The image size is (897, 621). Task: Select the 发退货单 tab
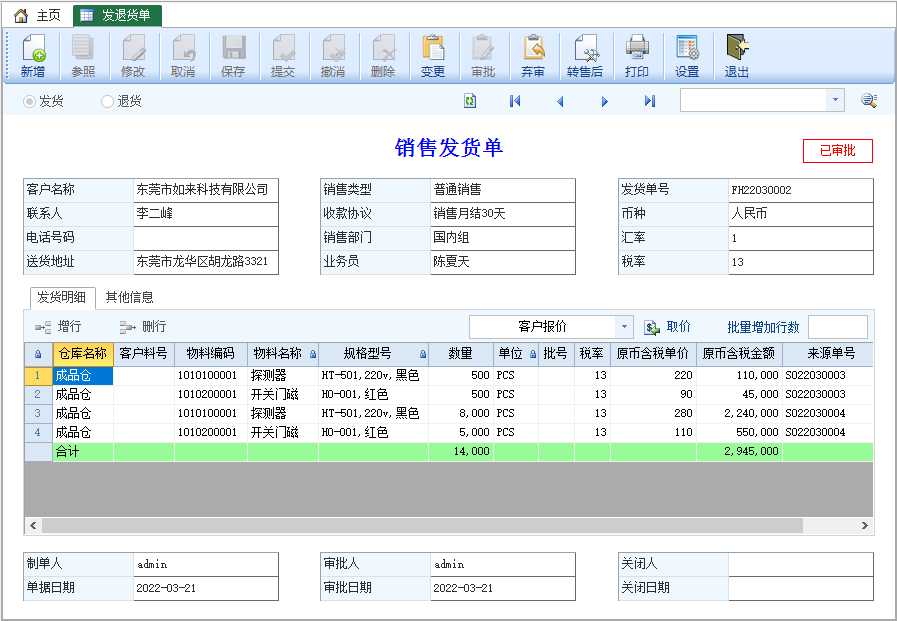(x=117, y=15)
